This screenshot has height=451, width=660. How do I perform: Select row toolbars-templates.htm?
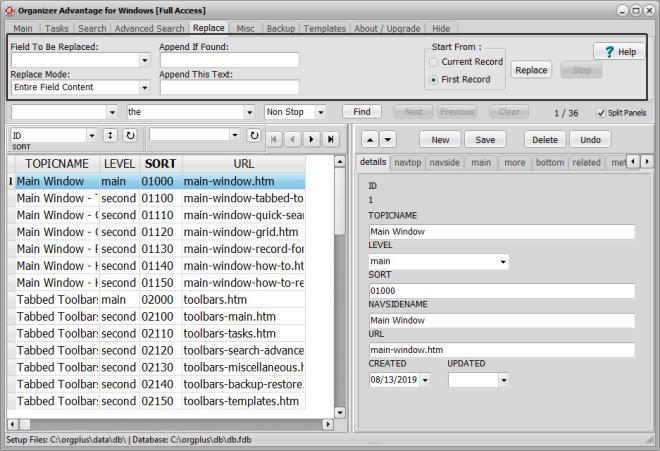[x=156, y=401]
